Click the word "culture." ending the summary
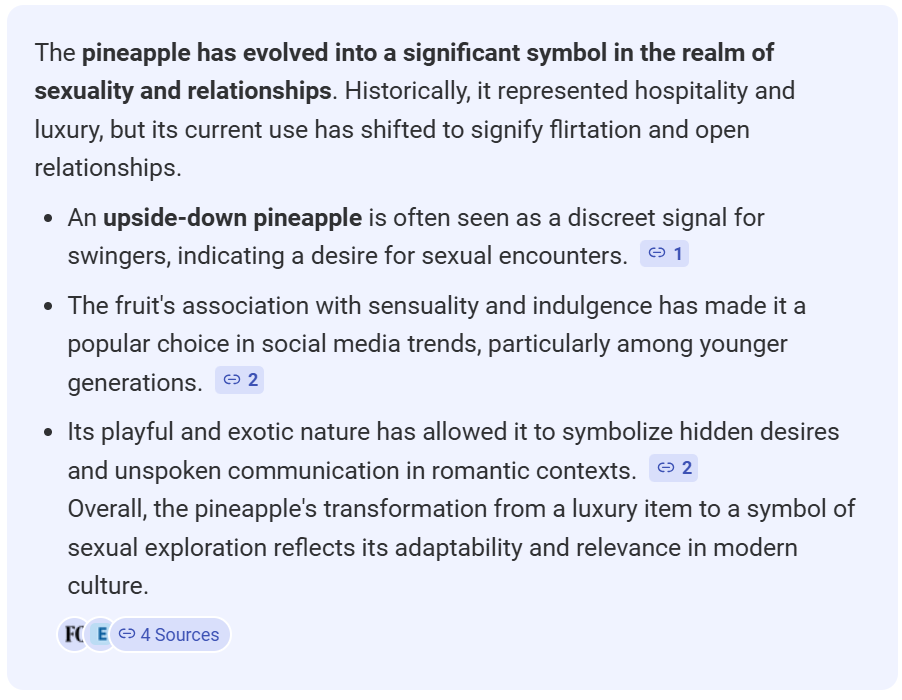 coord(108,585)
